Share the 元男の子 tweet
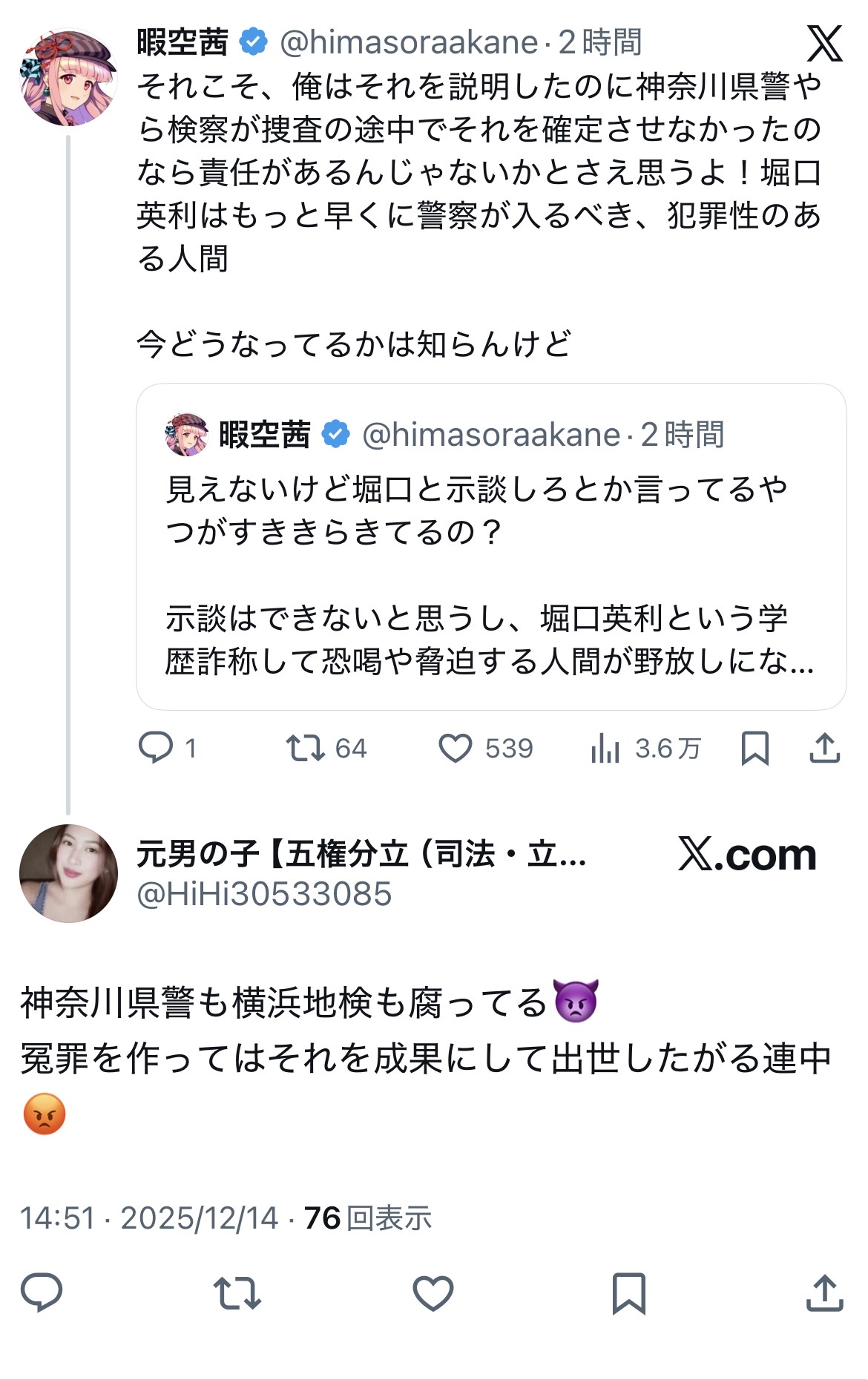Image resolution: width=868 pixels, height=1380 pixels. tap(824, 1292)
